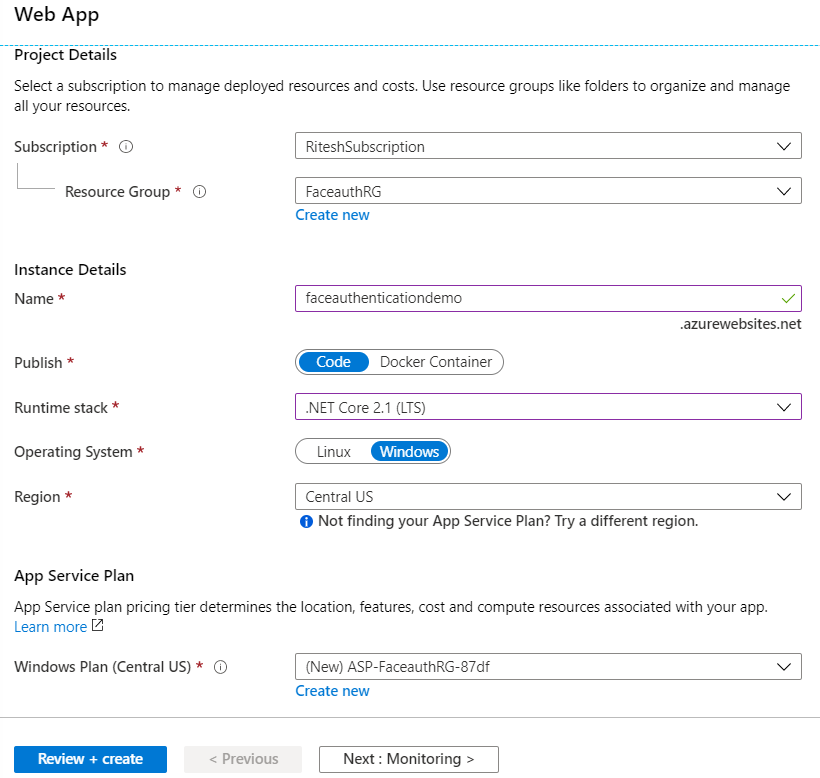
Task: Click the Name input field
Action: [x=530, y=298]
